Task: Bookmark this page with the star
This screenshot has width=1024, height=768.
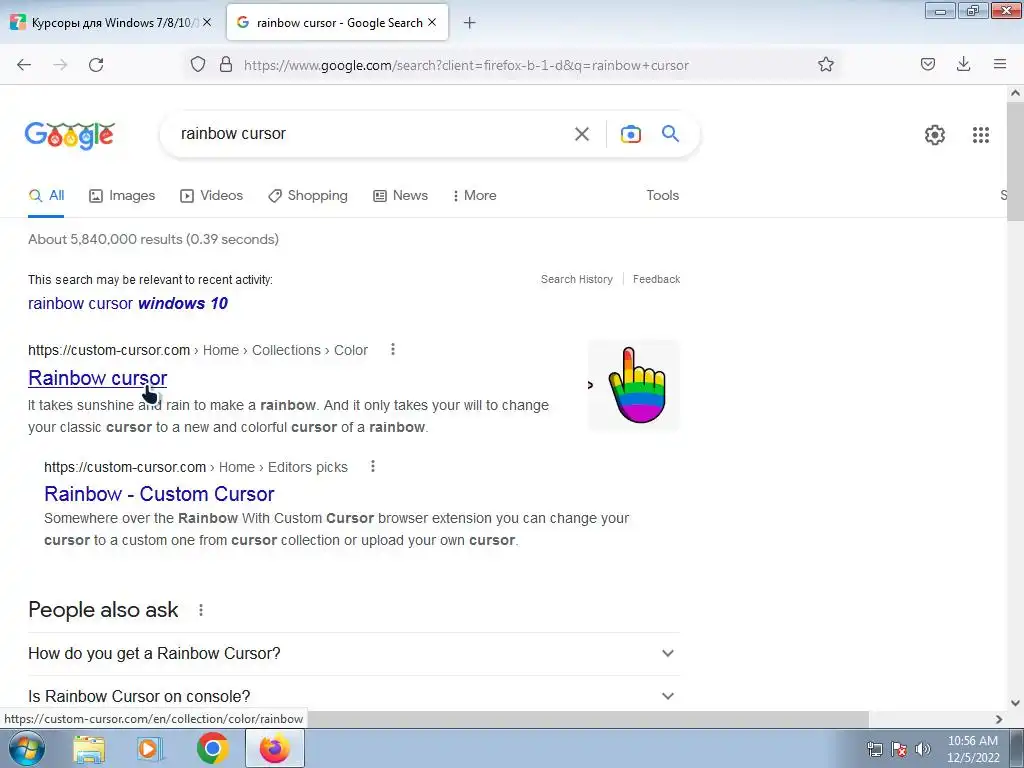Action: click(825, 65)
